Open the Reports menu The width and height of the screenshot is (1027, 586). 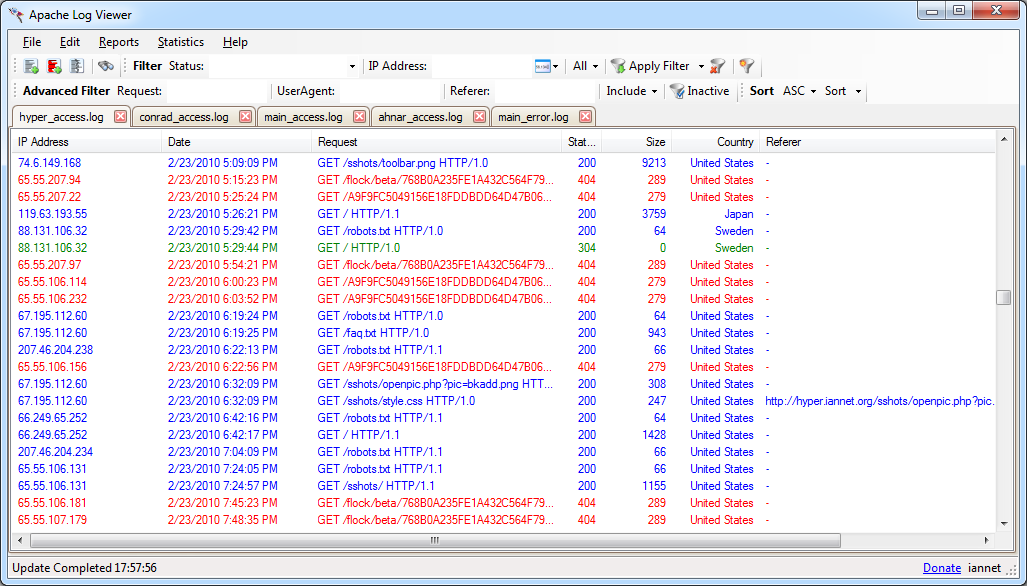[118, 42]
